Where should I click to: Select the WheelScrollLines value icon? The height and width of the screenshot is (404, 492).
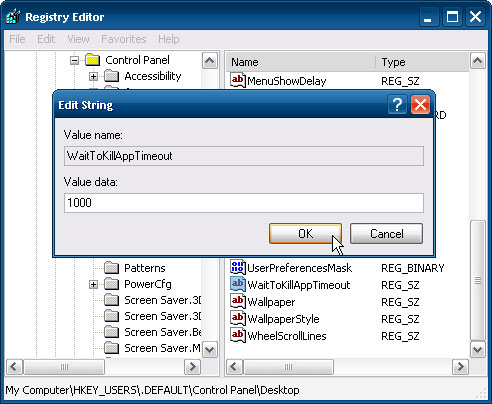click(x=238, y=336)
